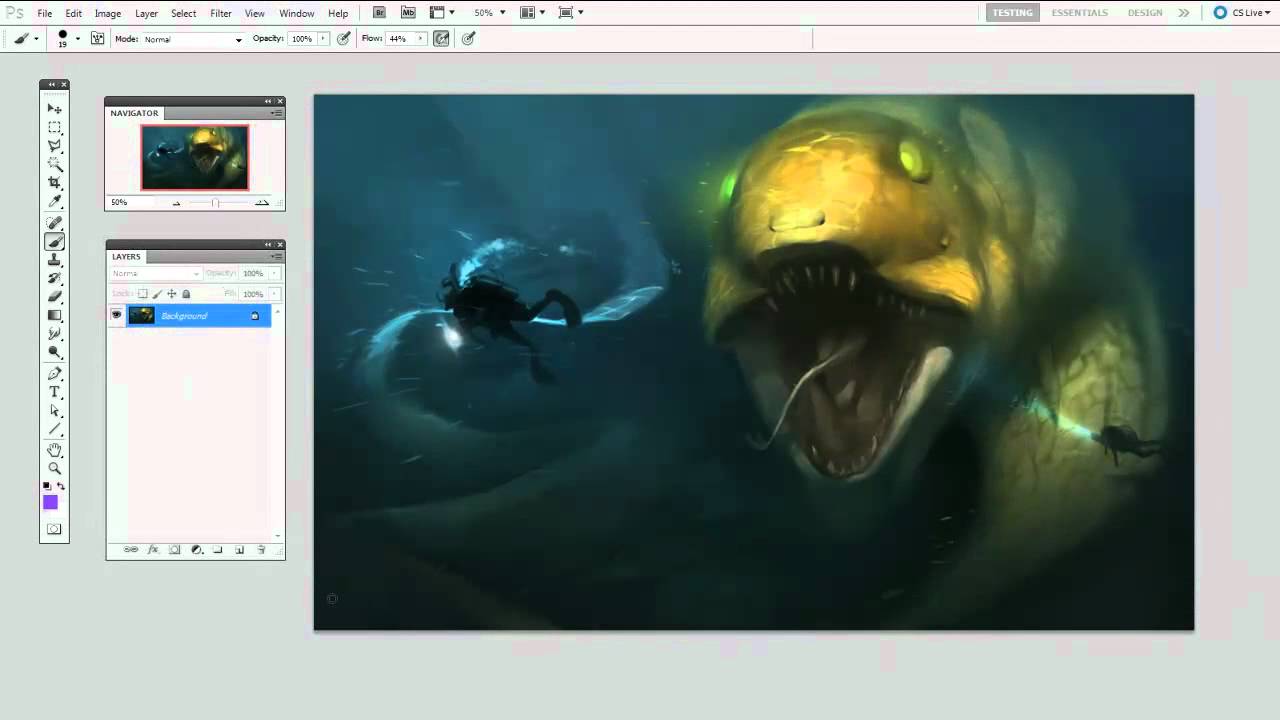Select the Line tool
Image resolution: width=1280 pixels, height=720 pixels.
point(55,430)
